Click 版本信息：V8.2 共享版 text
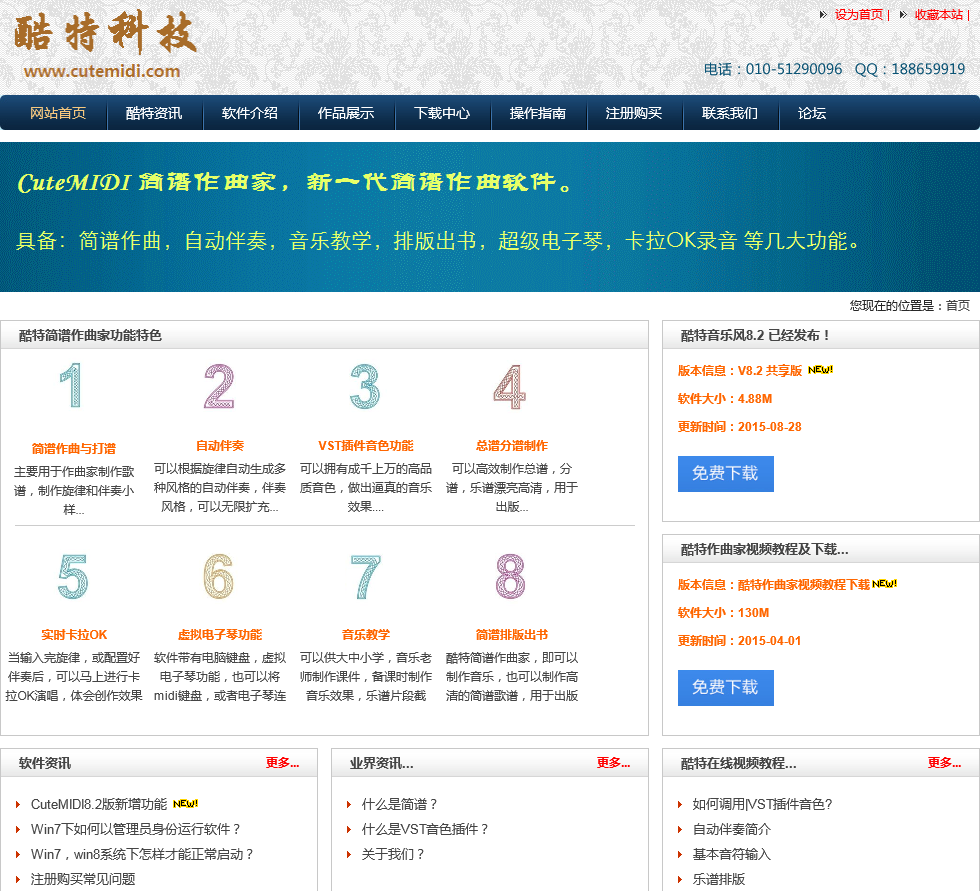980x891 pixels. click(x=740, y=371)
